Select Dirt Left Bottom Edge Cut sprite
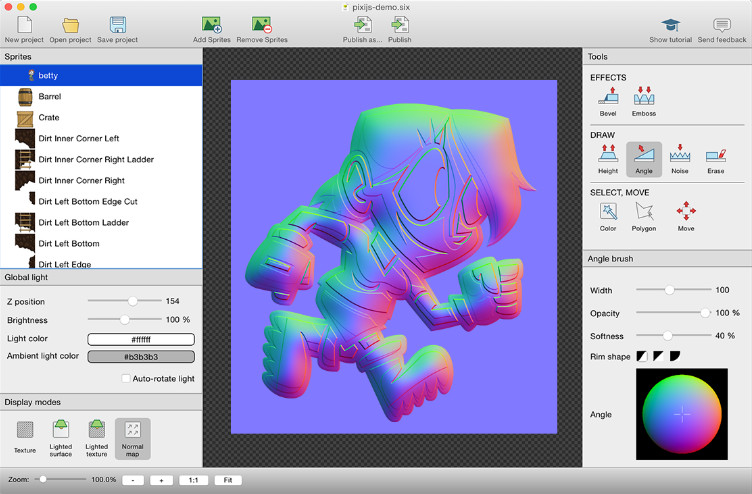This screenshot has height=494, width=752. pyautogui.click(x=101, y=202)
